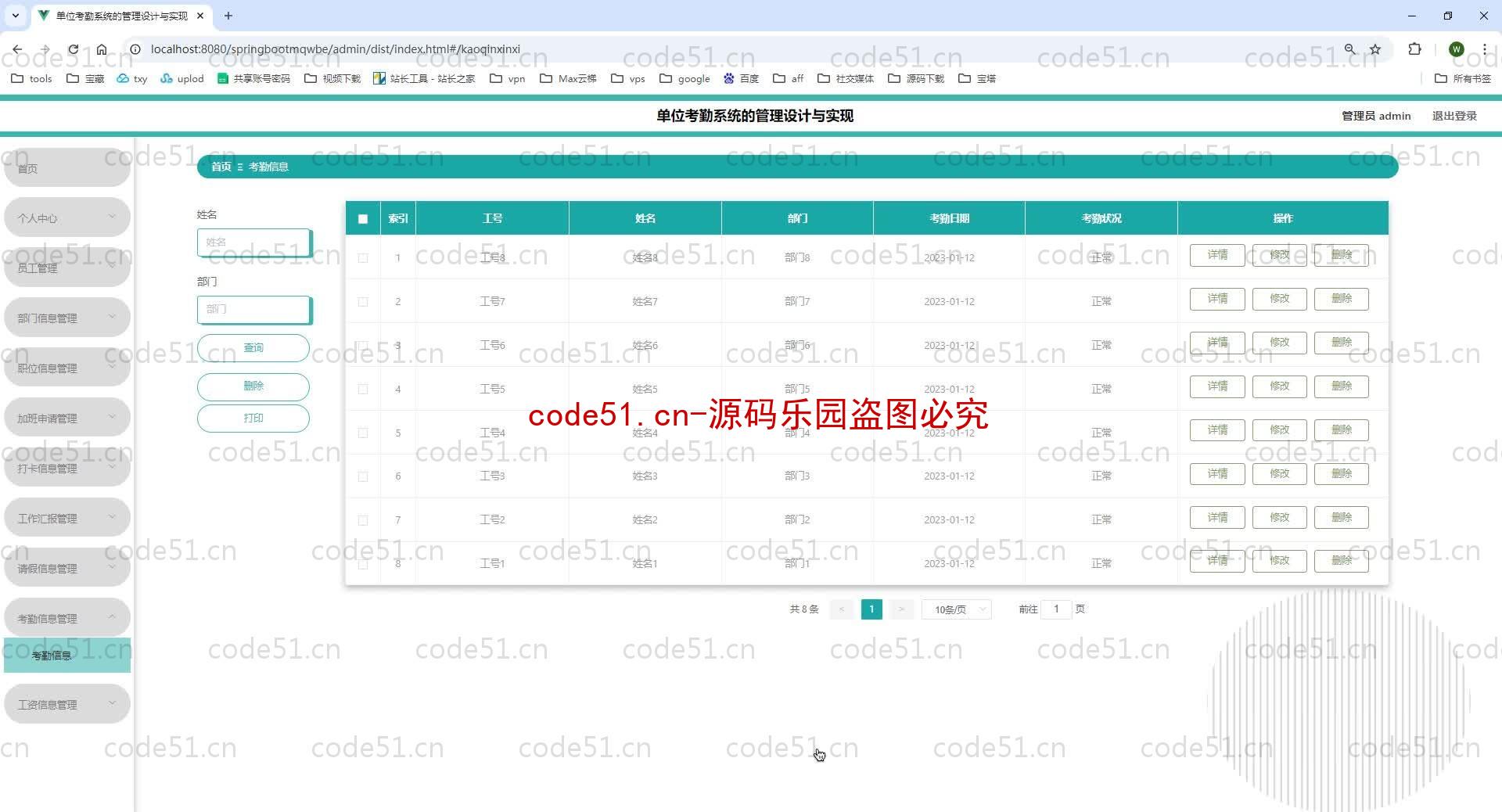Click the 管理员 admin user label
This screenshot has height=812, width=1502.
(x=1376, y=116)
